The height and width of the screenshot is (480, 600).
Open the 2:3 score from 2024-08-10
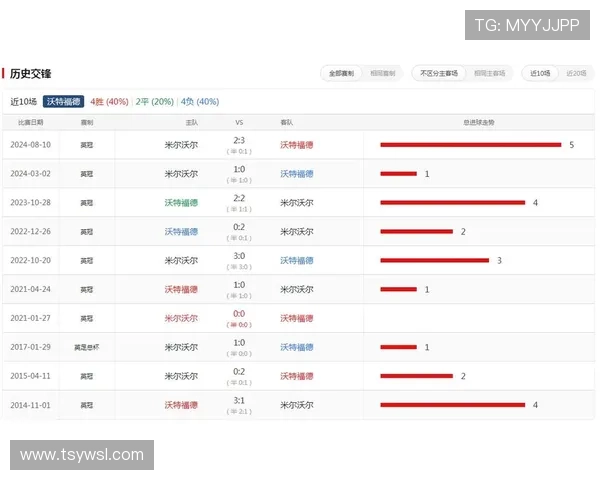tap(239, 141)
